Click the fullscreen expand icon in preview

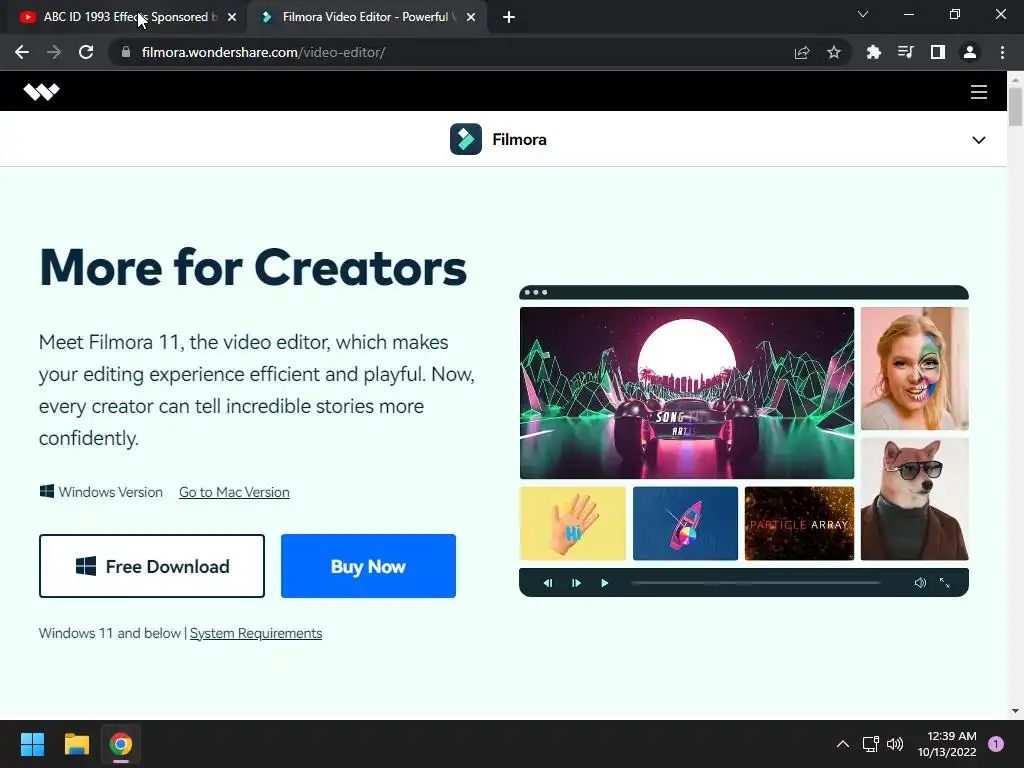click(944, 583)
